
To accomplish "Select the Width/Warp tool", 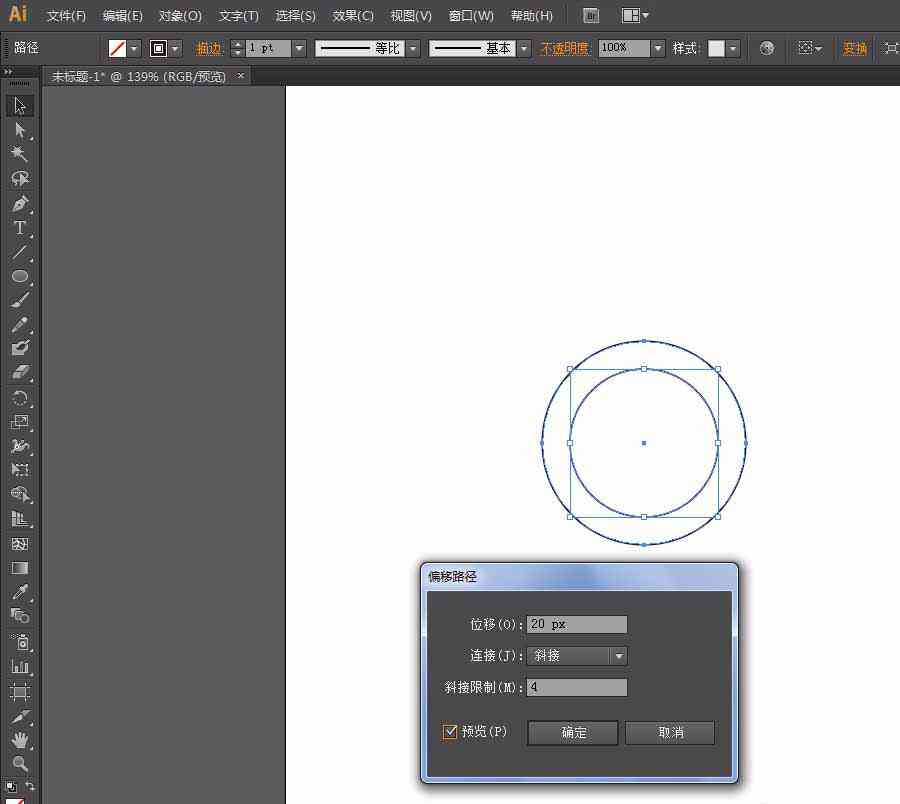I will (x=20, y=446).
